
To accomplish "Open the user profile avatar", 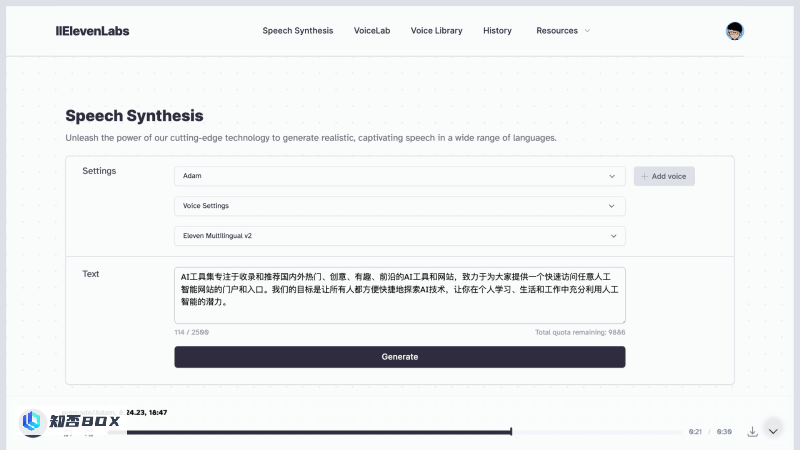I will [735, 31].
